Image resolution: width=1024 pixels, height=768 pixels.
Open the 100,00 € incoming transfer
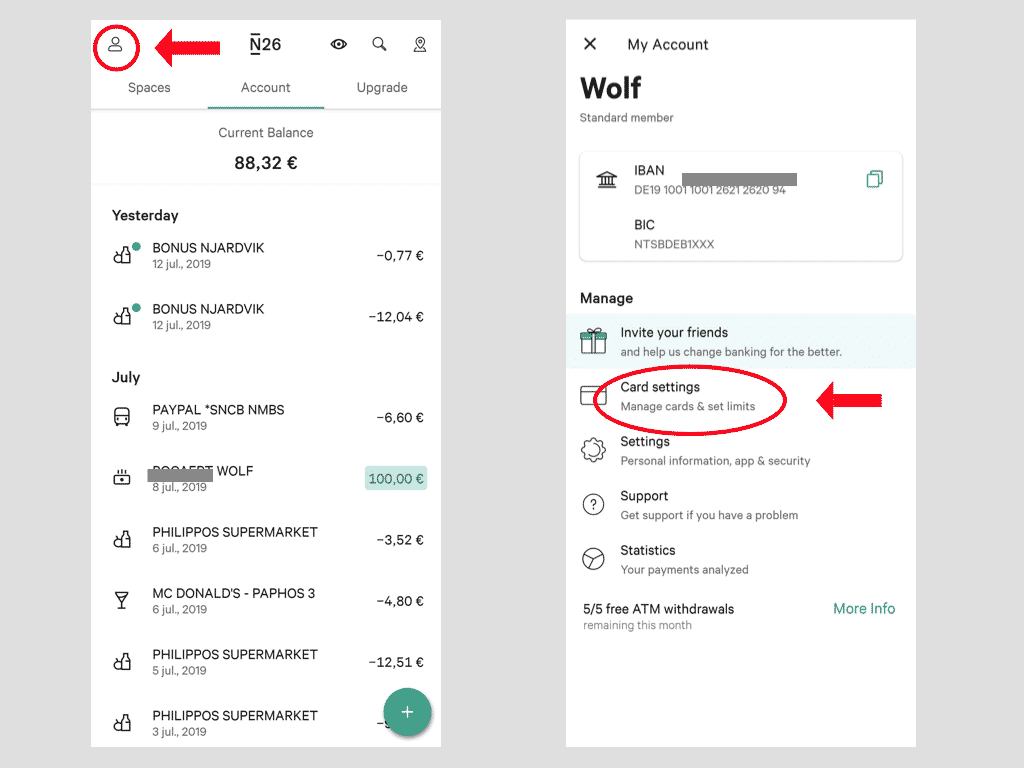pyautogui.click(x=395, y=479)
